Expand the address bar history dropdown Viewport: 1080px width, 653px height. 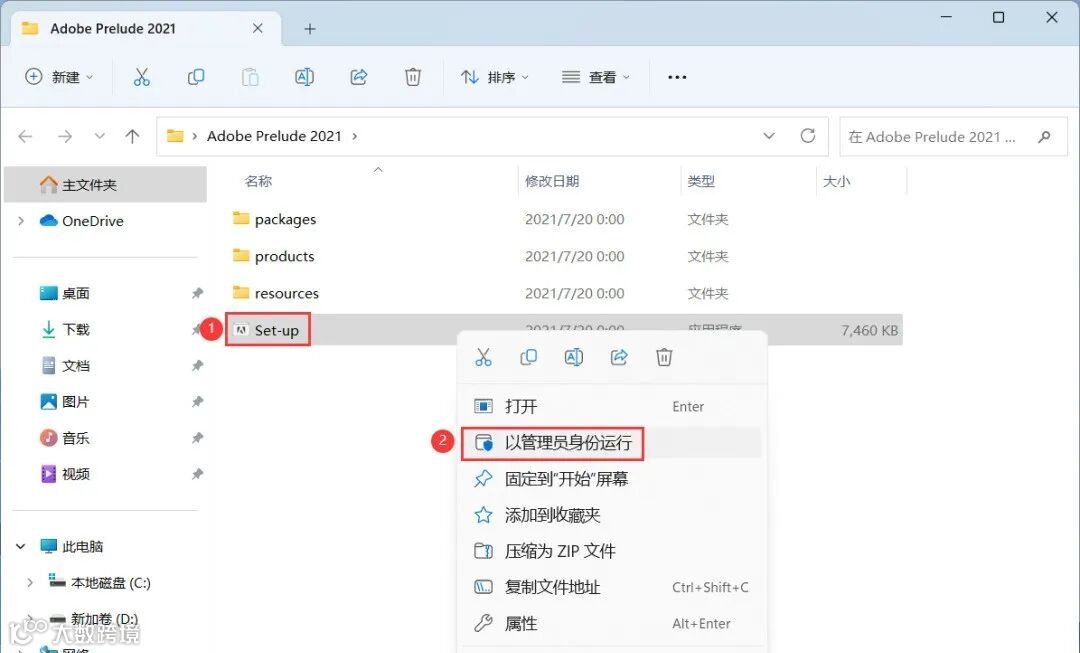[x=769, y=136]
